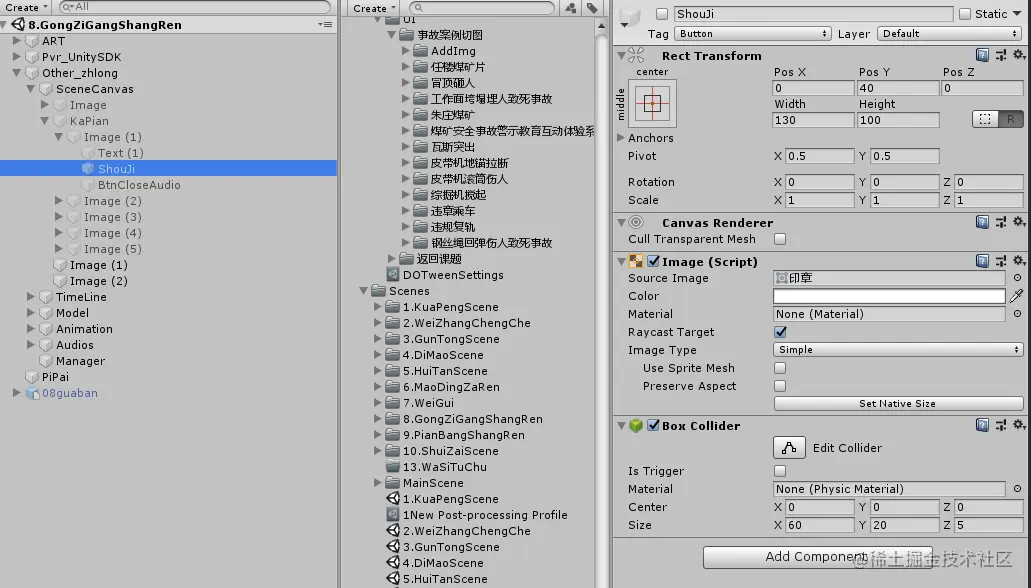Click search-by-type icon in Project toolbar
The width and height of the screenshot is (1031, 588).
[570, 8]
